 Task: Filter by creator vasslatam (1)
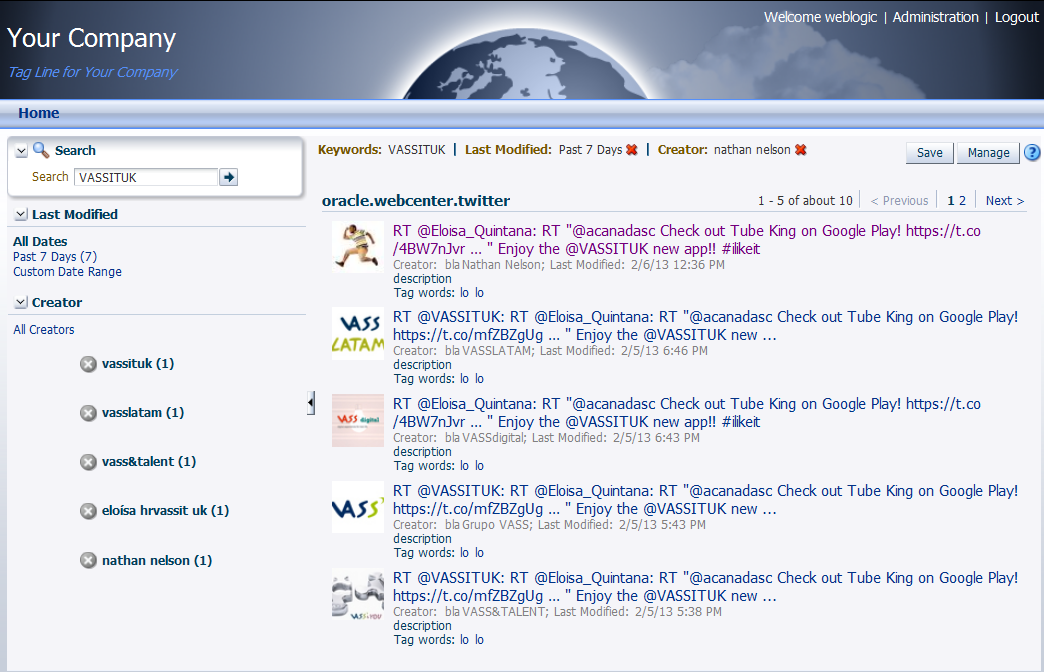click(142, 412)
